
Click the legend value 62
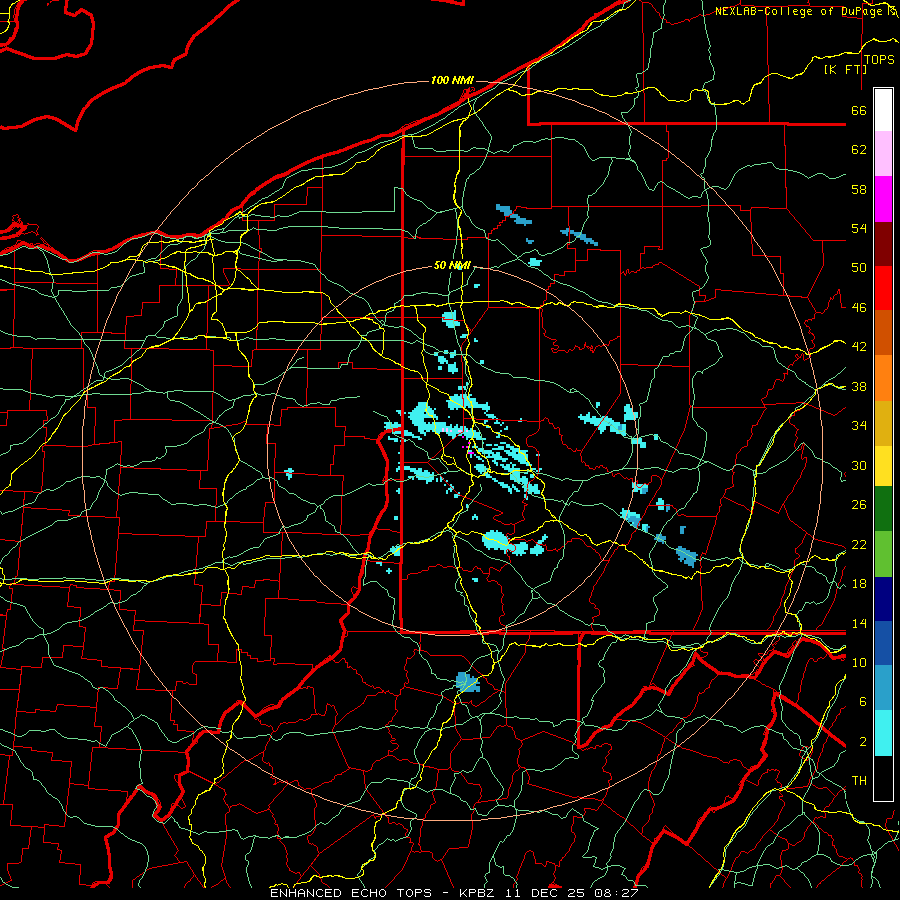pos(859,150)
